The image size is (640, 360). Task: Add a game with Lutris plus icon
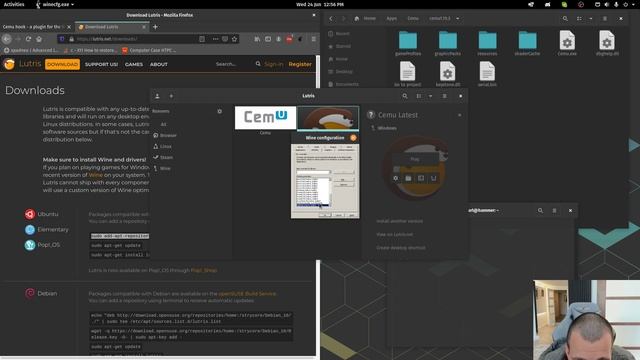point(171,96)
